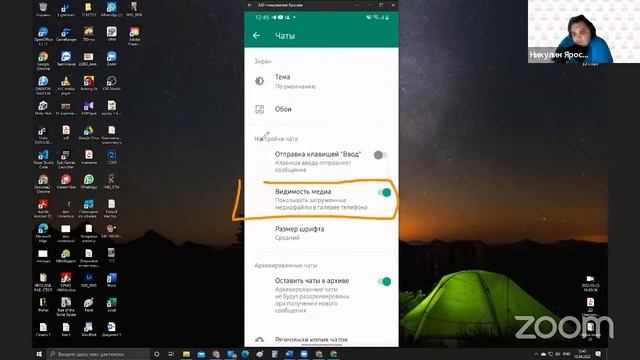This screenshot has height=360, width=640.
Task: Open VLC media player shortcut
Action: 66,84
